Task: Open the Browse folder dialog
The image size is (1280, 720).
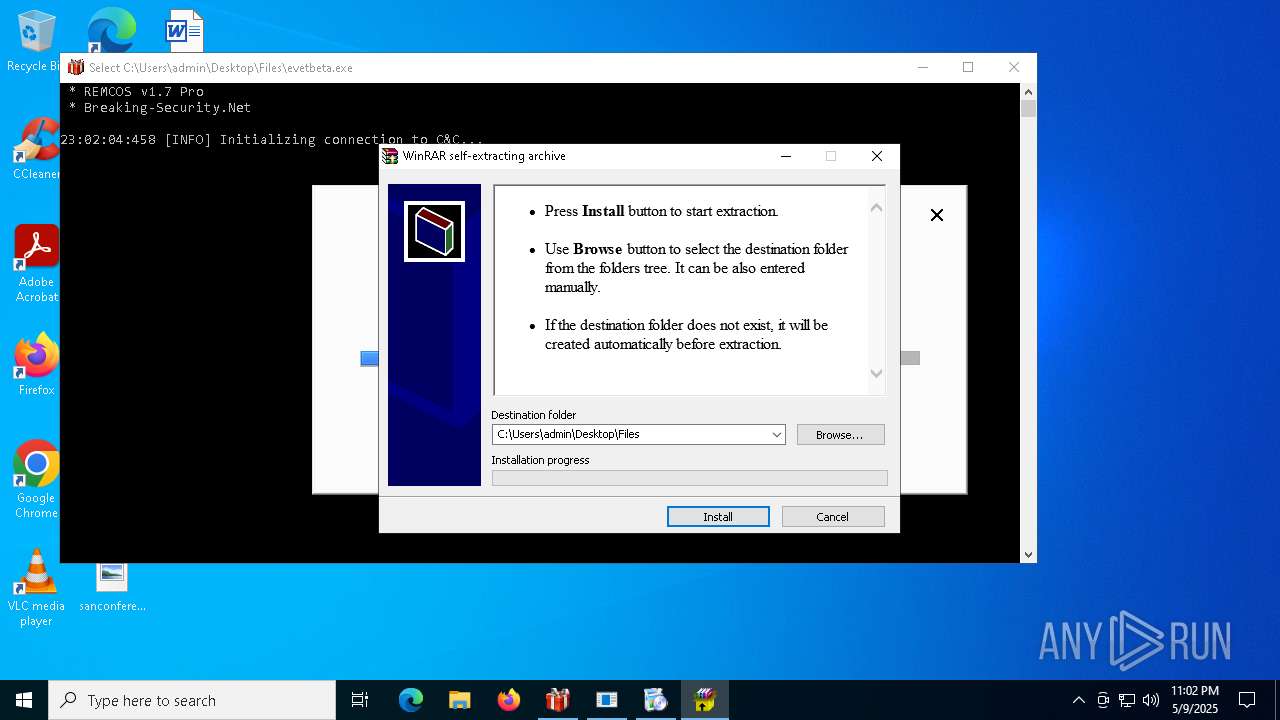Action: (x=840, y=435)
